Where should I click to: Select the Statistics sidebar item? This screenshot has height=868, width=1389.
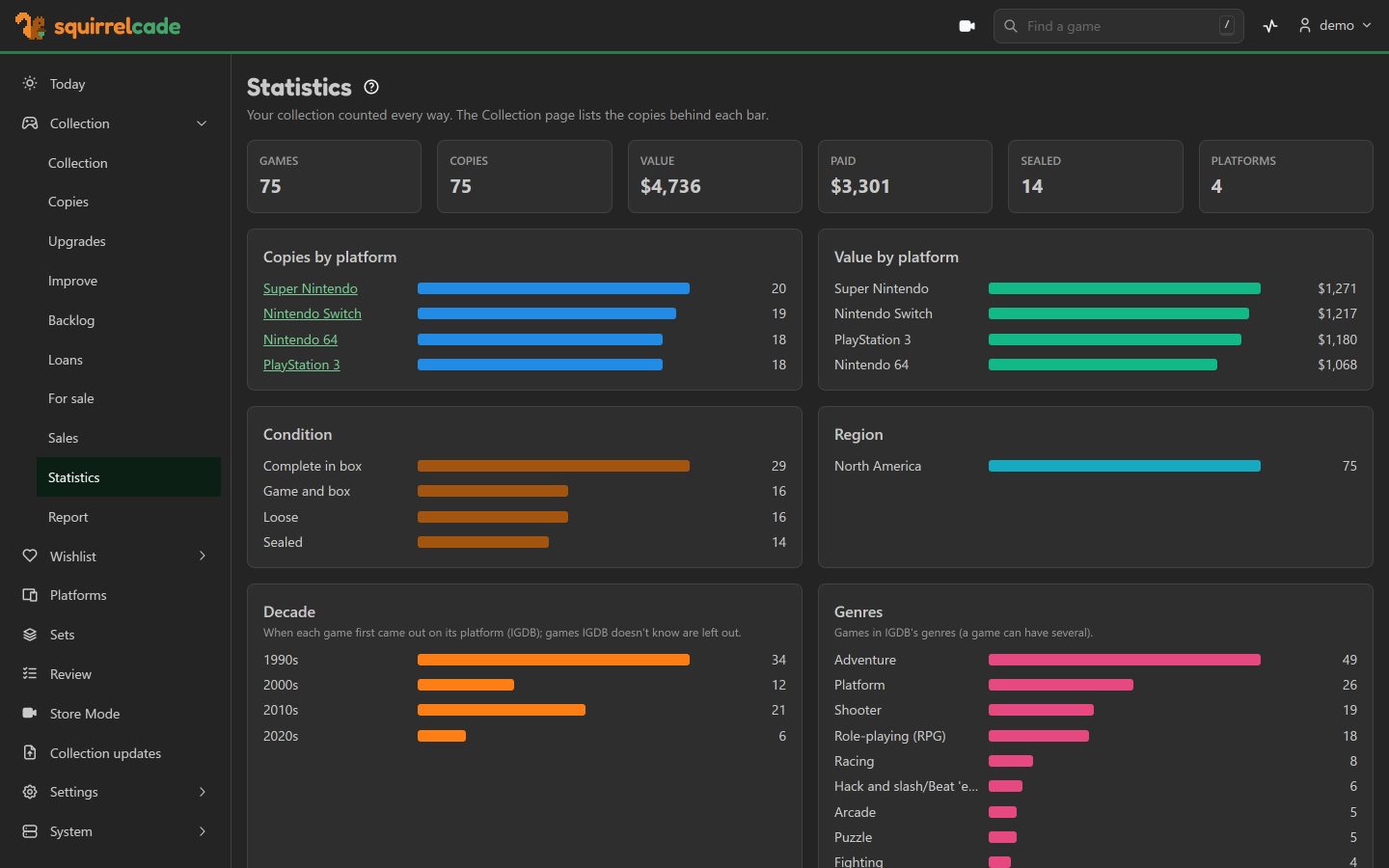click(x=128, y=477)
